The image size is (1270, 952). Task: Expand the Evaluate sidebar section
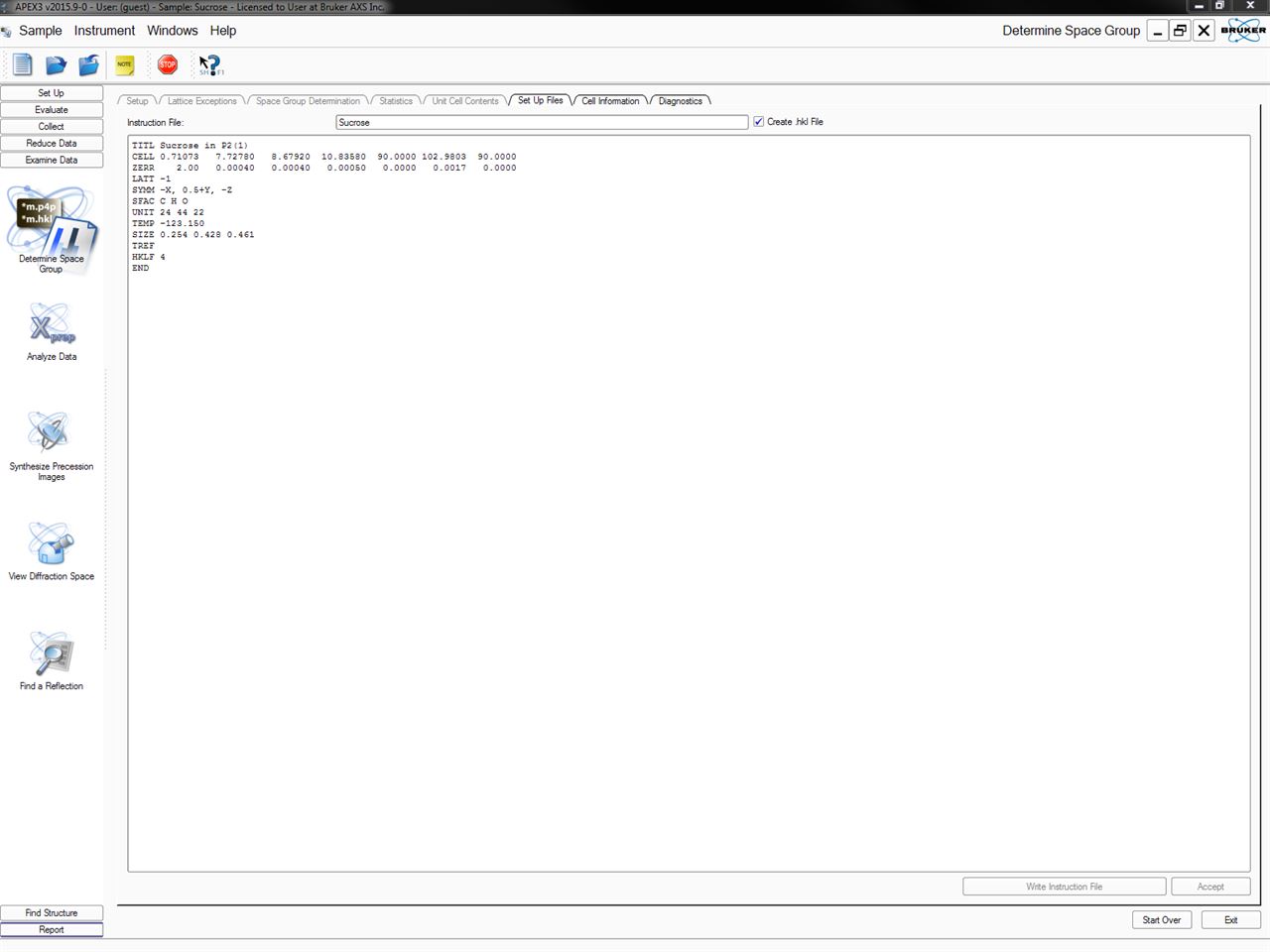coord(52,110)
